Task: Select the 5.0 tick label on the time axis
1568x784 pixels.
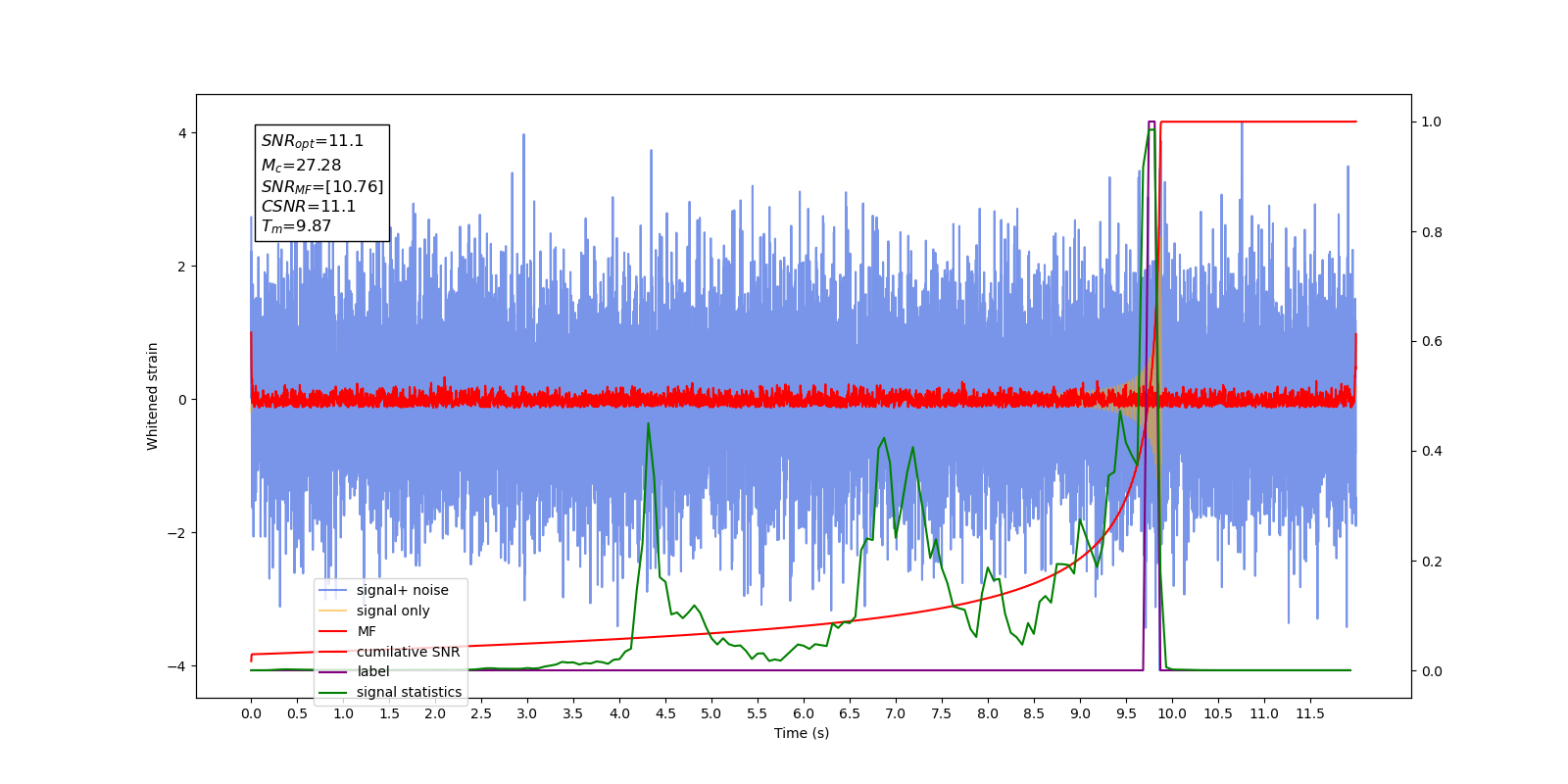Action: tap(711, 713)
